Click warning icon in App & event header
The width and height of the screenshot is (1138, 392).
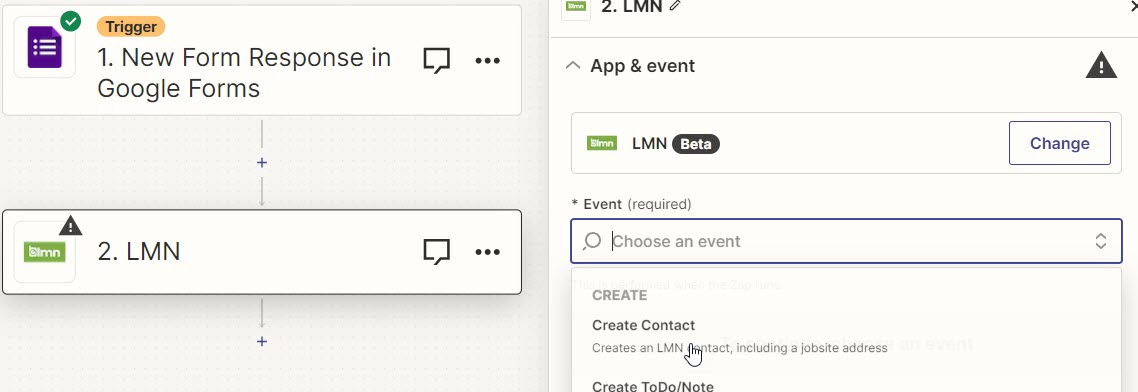click(x=1101, y=66)
